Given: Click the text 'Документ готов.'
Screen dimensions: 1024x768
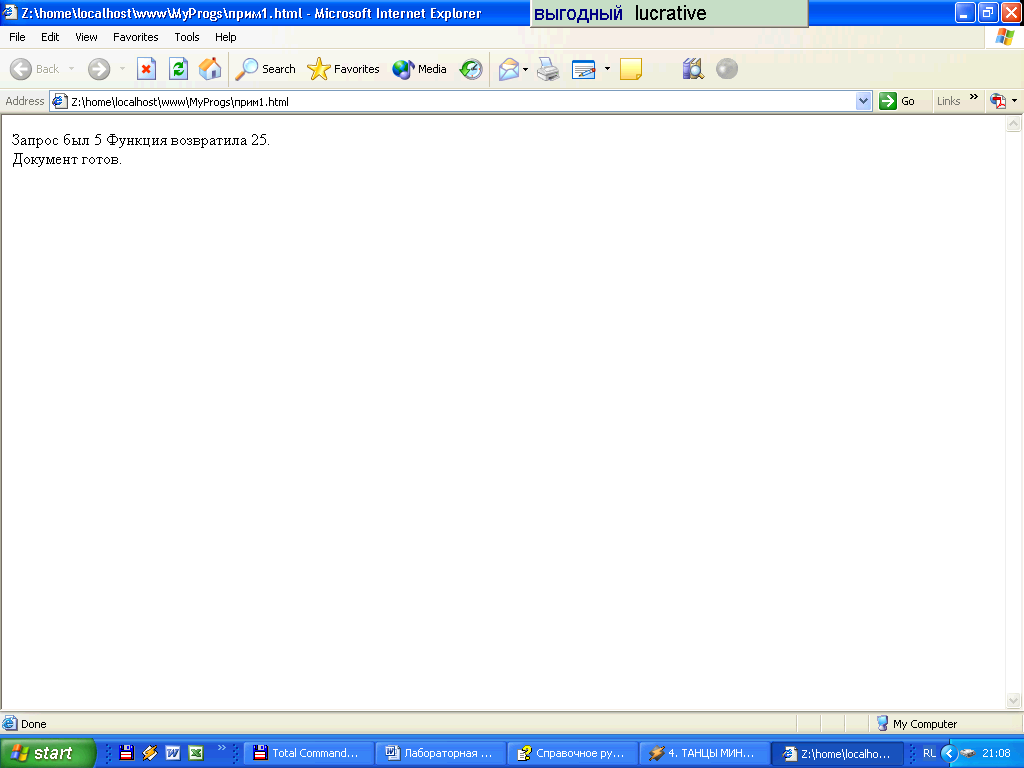Looking at the screenshot, I should point(67,159).
